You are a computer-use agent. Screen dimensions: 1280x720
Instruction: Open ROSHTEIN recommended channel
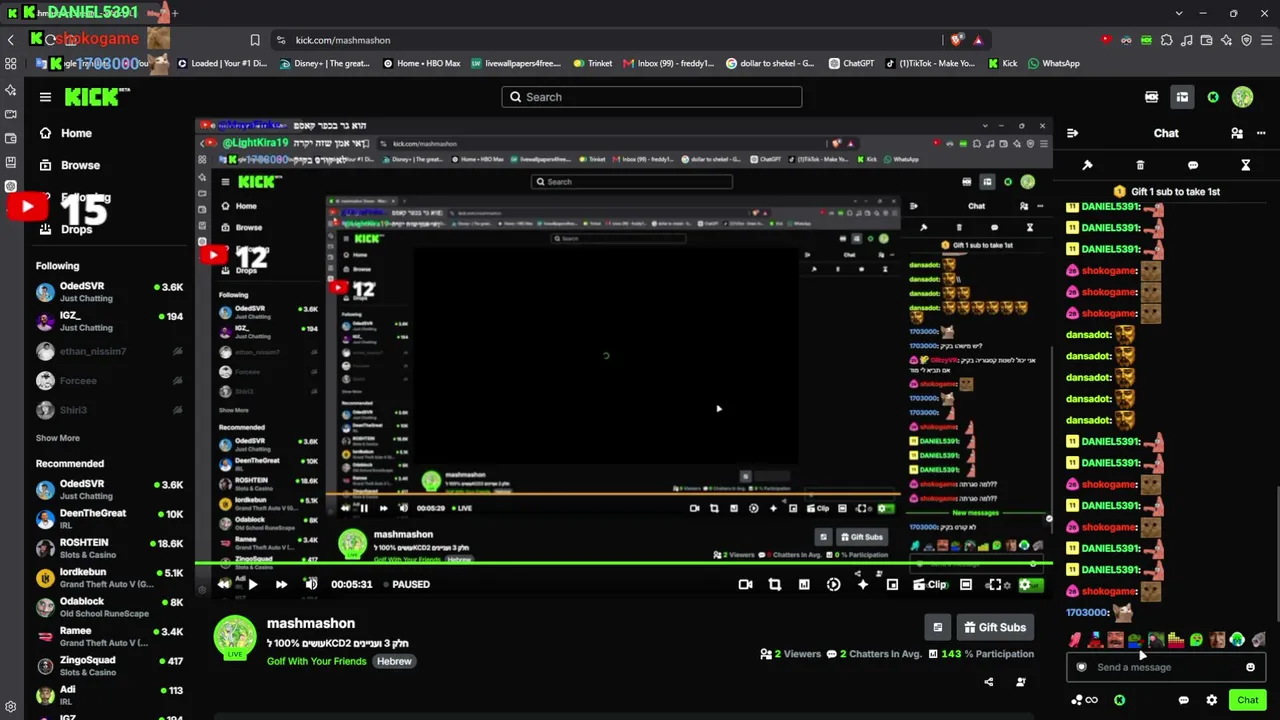tap(110, 548)
